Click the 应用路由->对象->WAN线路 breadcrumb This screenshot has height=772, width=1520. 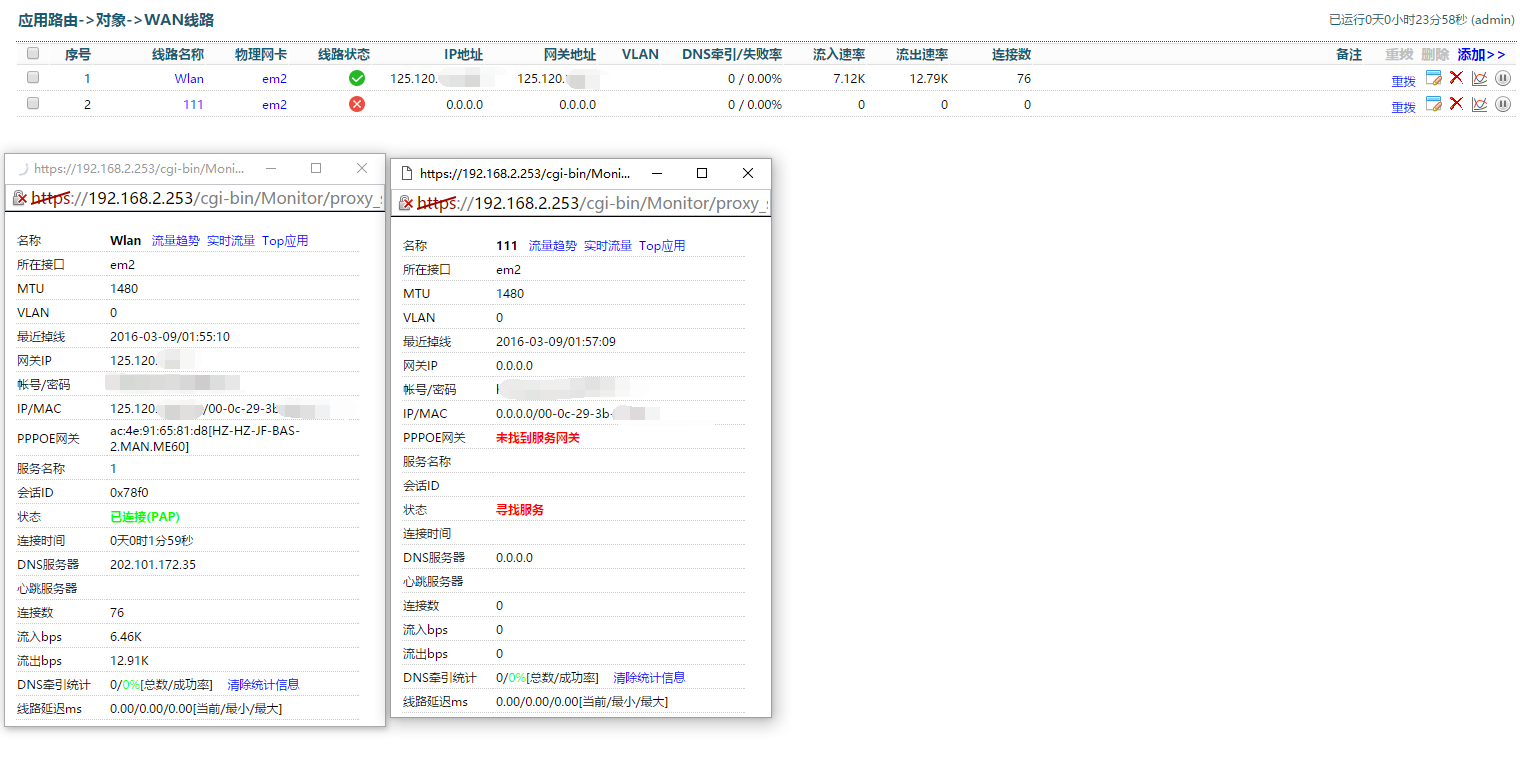(116, 20)
